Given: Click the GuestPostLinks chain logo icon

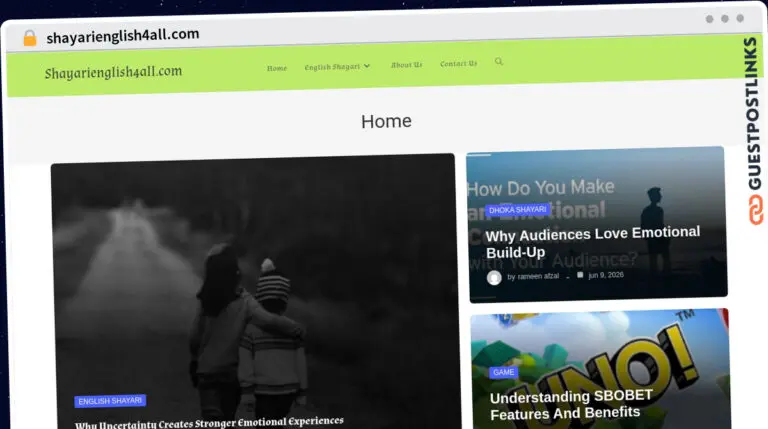Looking at the screenshot, I should (x=756, y=210).
